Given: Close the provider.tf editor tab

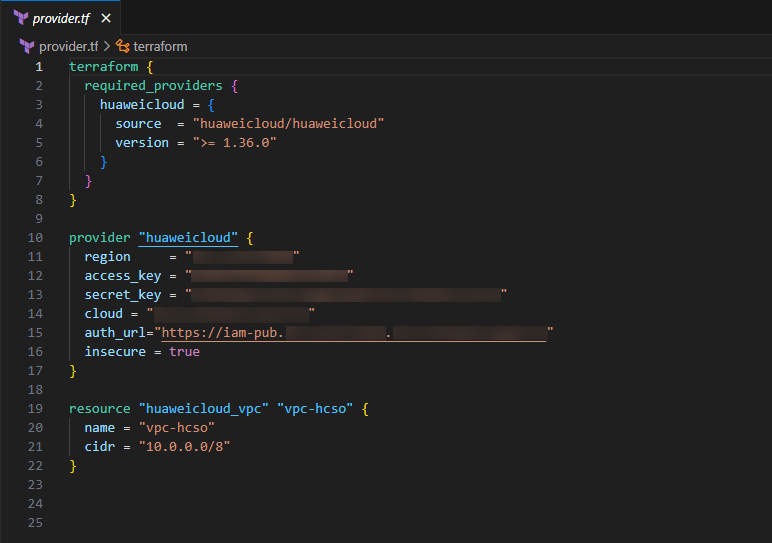Looking at the screenshot, I should click(107, 18).
